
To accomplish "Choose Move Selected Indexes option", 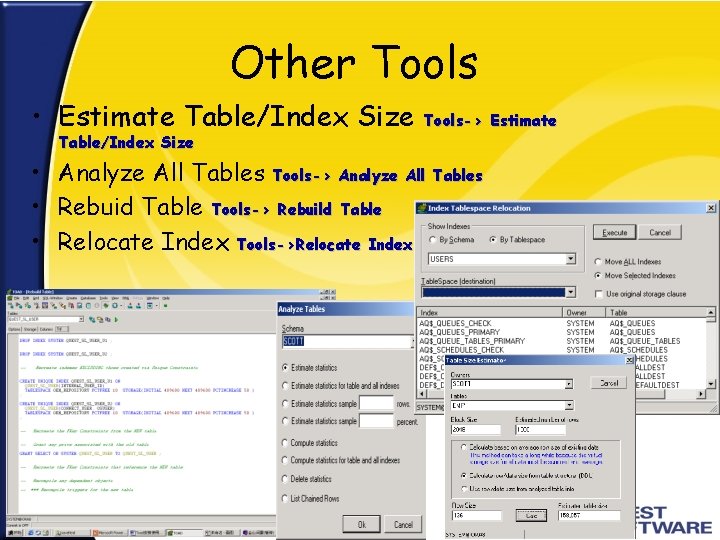I will click(597, 276).
